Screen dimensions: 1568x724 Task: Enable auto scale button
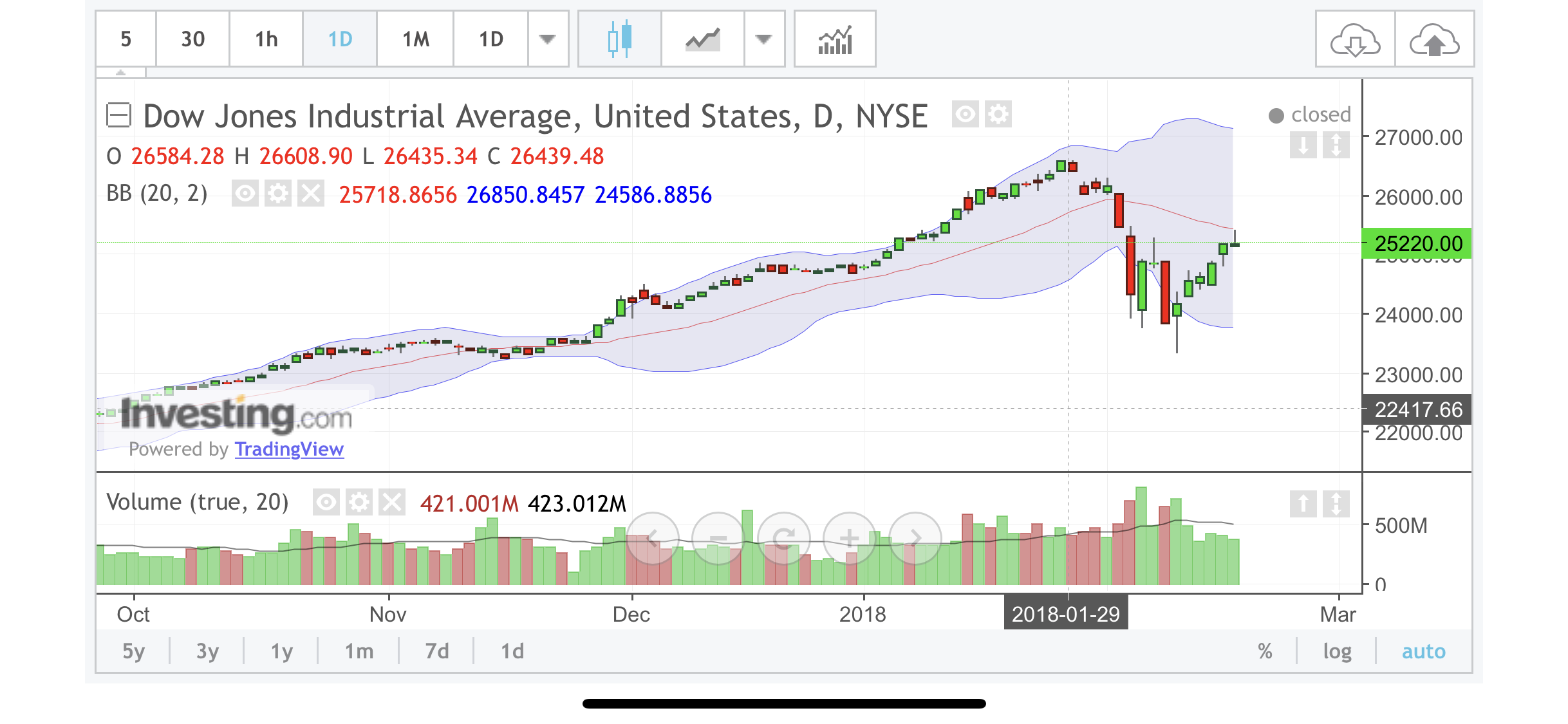click(x=1424, y=651)
